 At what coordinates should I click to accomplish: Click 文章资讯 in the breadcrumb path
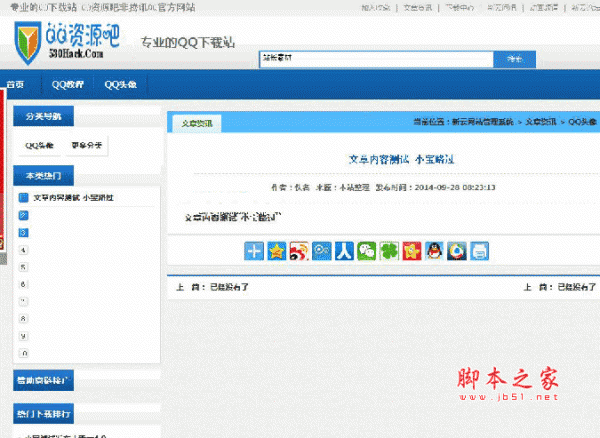coord(540,122)
